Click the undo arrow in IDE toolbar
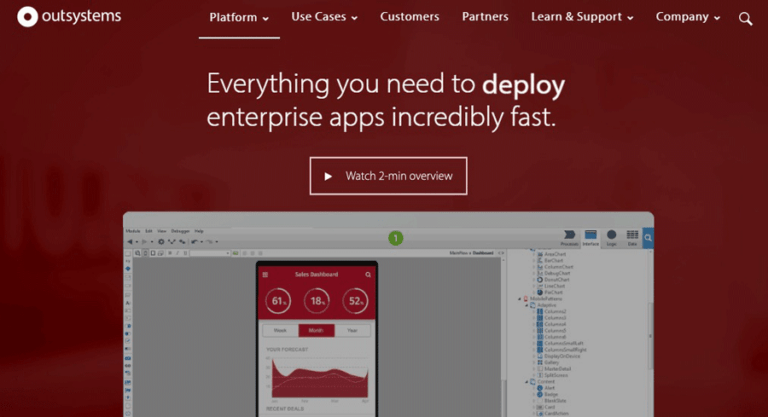This screenshot has width=768, height=417. [x=194, y=242]
